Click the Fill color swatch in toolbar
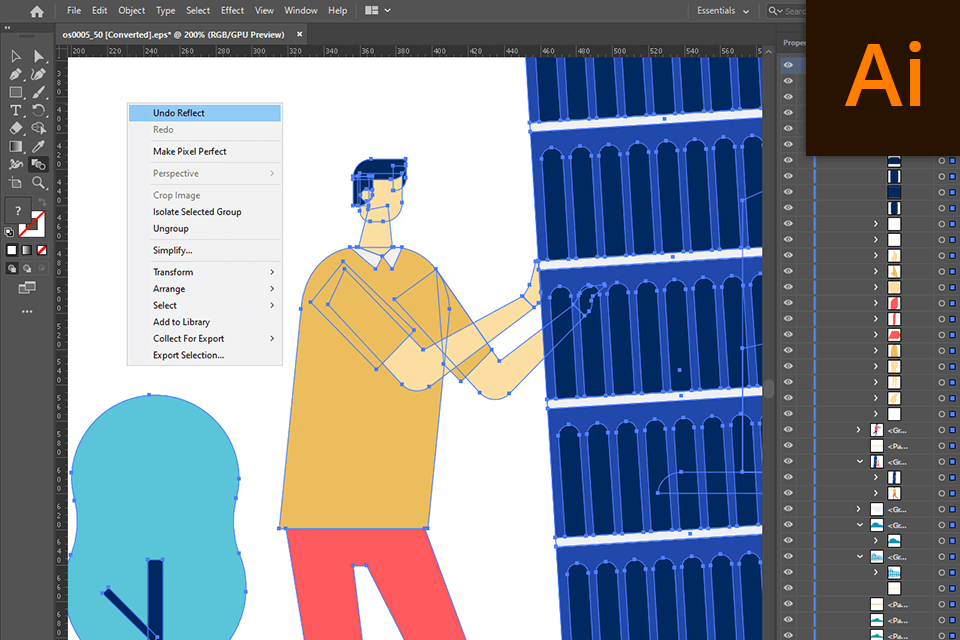 click(x=17, y=210)
